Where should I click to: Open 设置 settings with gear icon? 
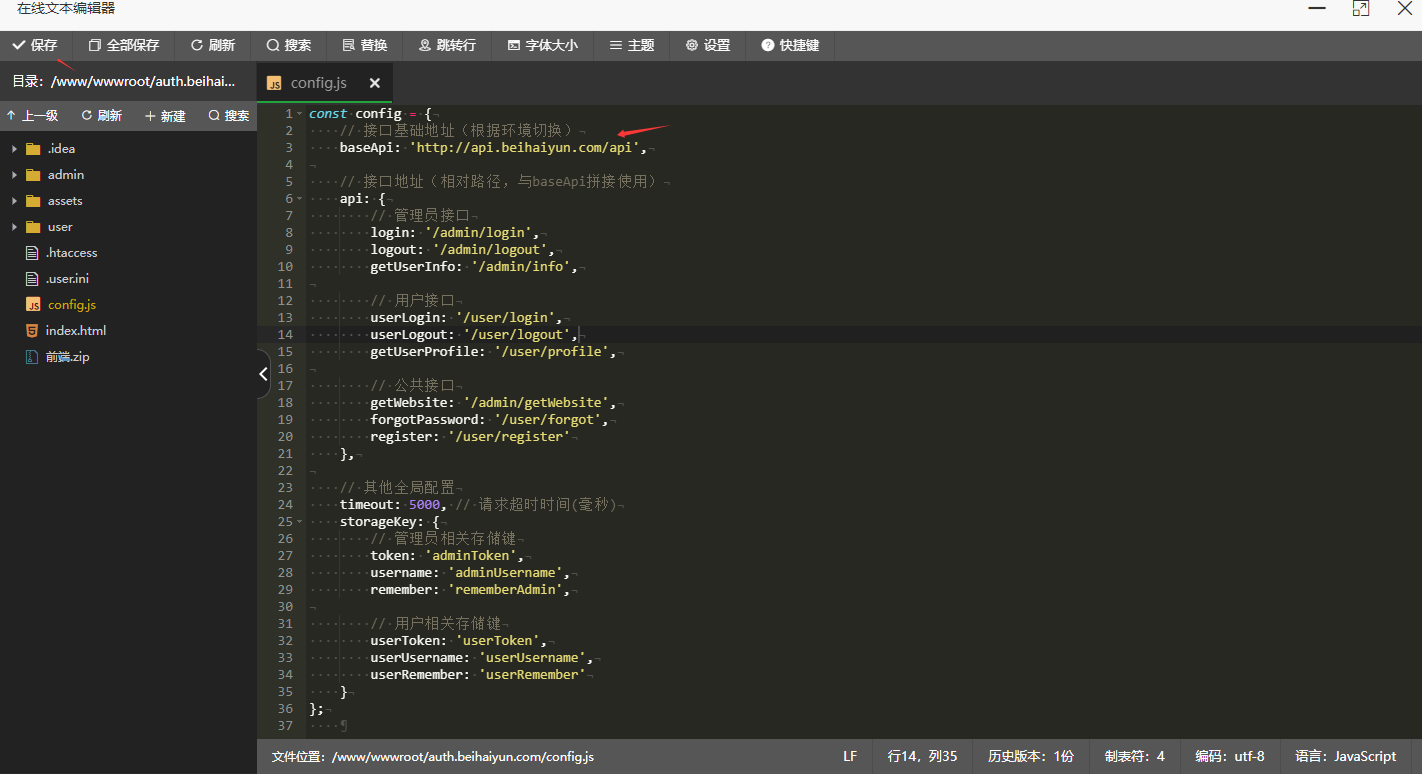tap(708, 46)
